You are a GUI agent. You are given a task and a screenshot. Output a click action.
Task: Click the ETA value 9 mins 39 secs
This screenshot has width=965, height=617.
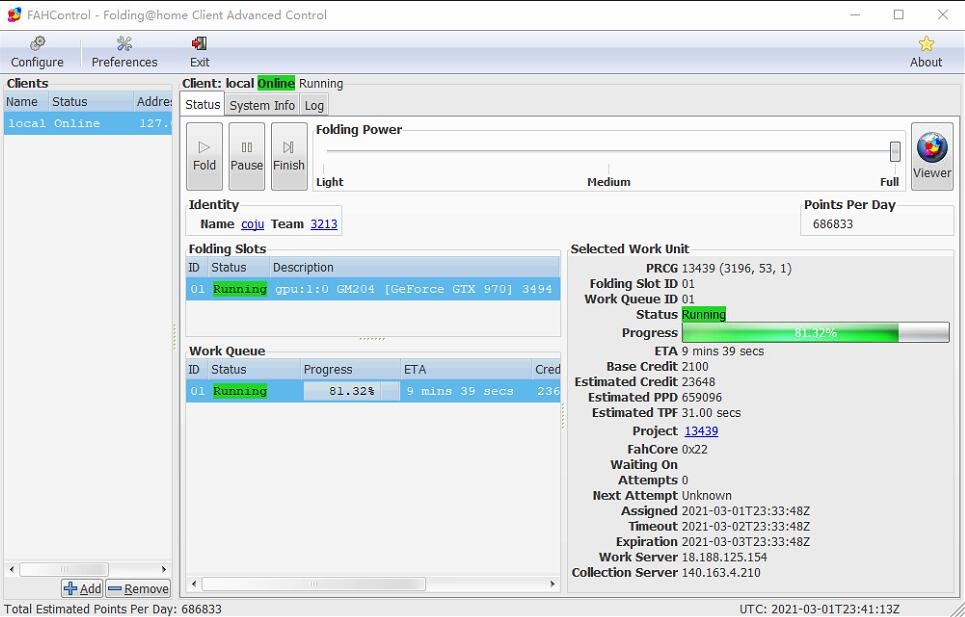723,351
